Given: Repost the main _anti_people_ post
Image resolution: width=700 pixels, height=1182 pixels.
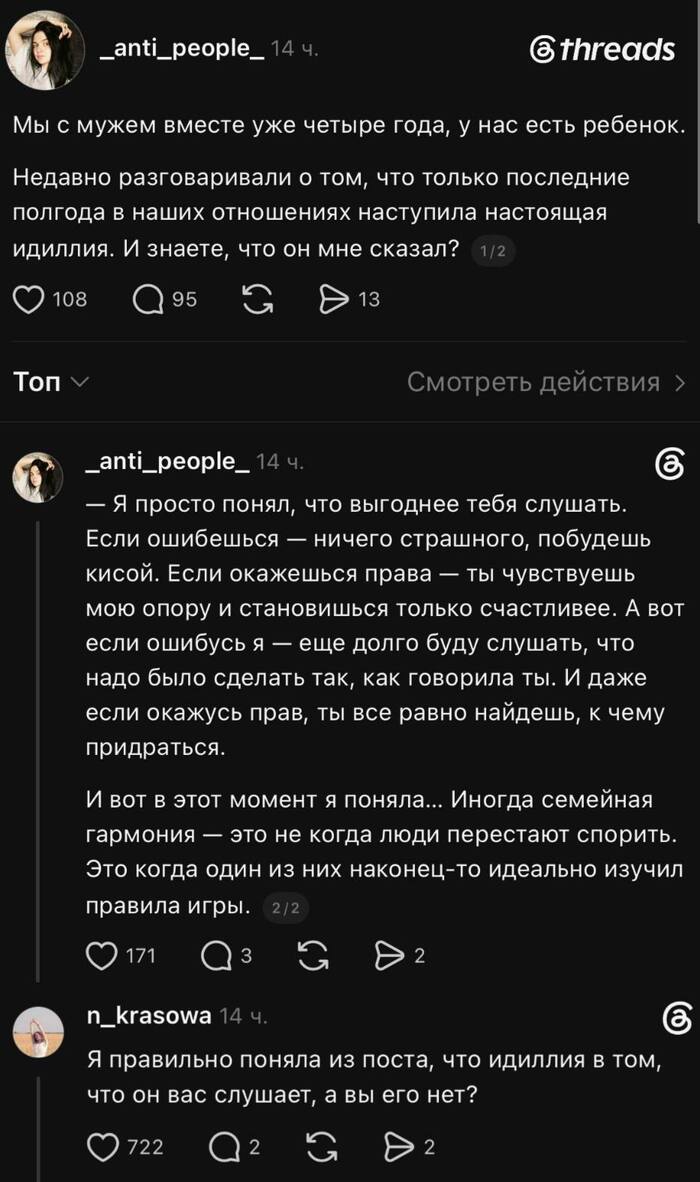Looking at the screenshot, I should (258, 300).
